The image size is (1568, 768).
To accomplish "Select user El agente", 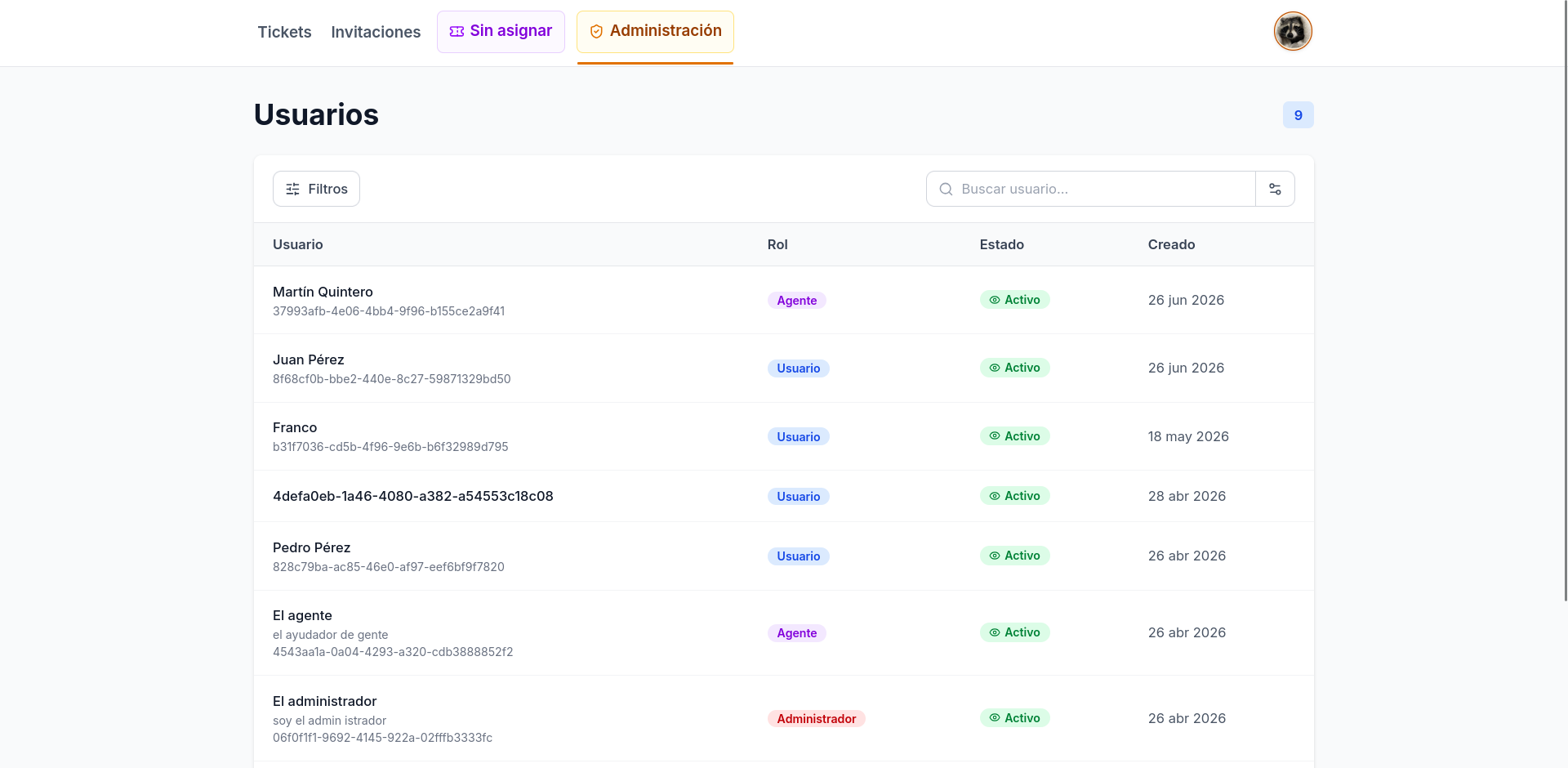I will (302, 615).
